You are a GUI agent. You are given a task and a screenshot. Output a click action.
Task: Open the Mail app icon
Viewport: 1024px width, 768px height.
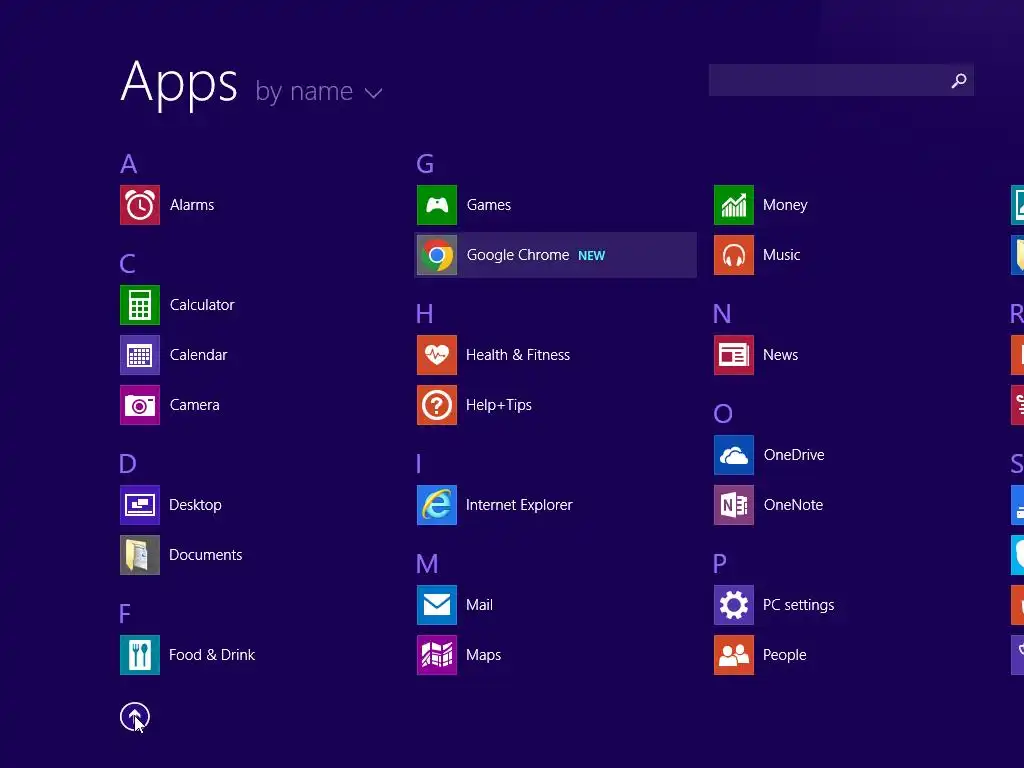[437, 605]
